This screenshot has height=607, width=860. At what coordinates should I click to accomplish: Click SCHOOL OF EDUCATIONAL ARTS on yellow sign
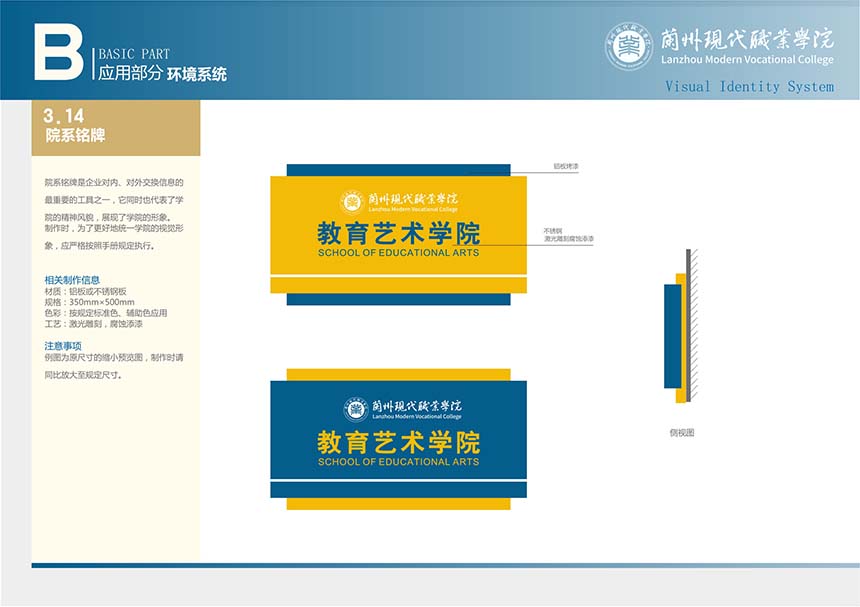[x=398, y=253]
